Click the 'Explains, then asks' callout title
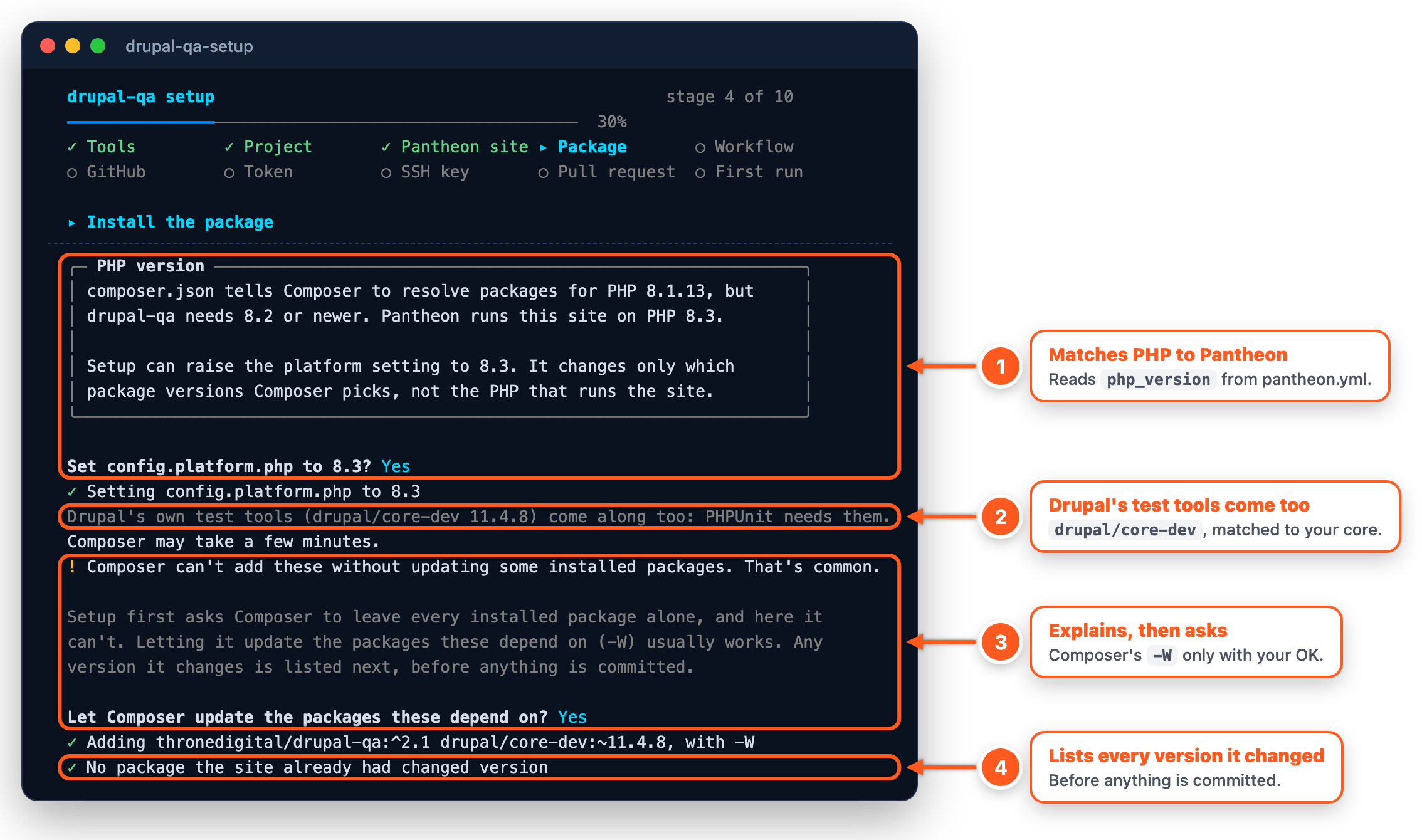This screenshot has height=840, width=1422. click(x=1138, y=631)
